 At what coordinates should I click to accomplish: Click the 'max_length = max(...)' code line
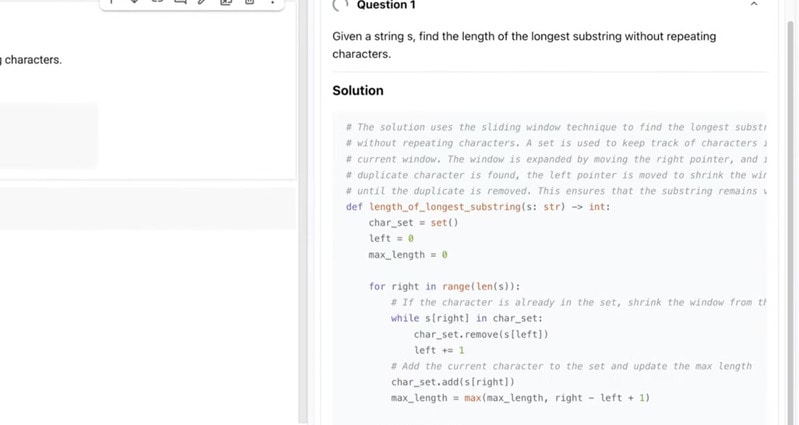[520, 398]
